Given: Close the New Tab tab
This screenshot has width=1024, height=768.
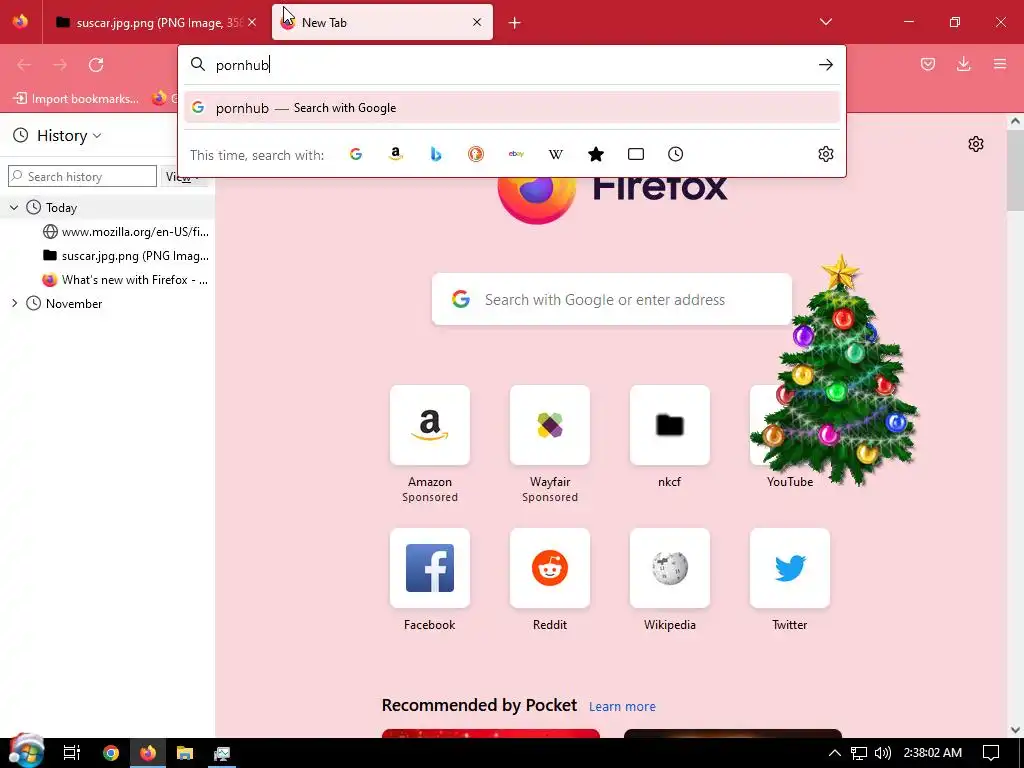Looking at the screenshot, I should tap(477, 22).
